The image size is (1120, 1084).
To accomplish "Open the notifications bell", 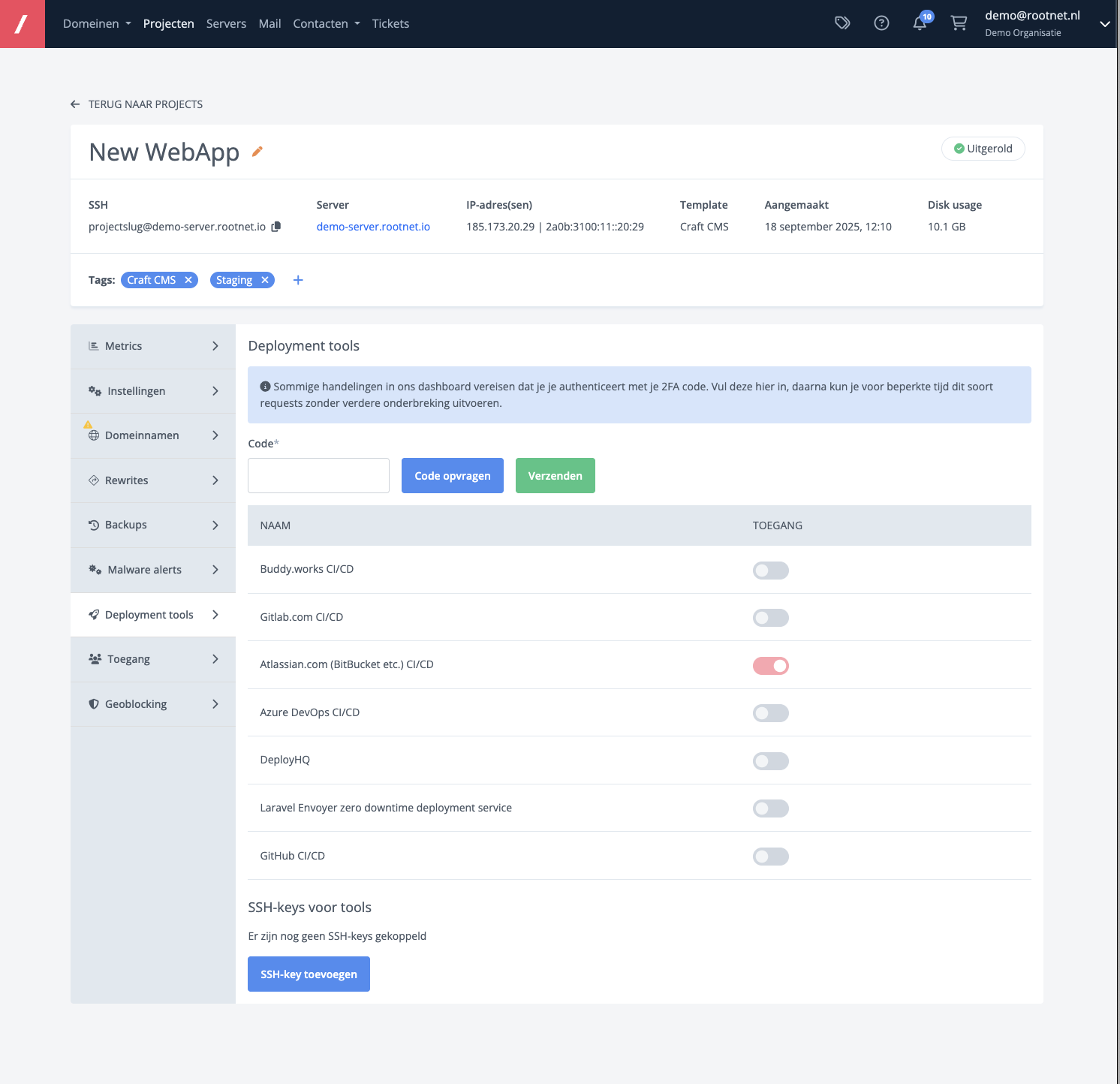I will click(x=920, y=23).
